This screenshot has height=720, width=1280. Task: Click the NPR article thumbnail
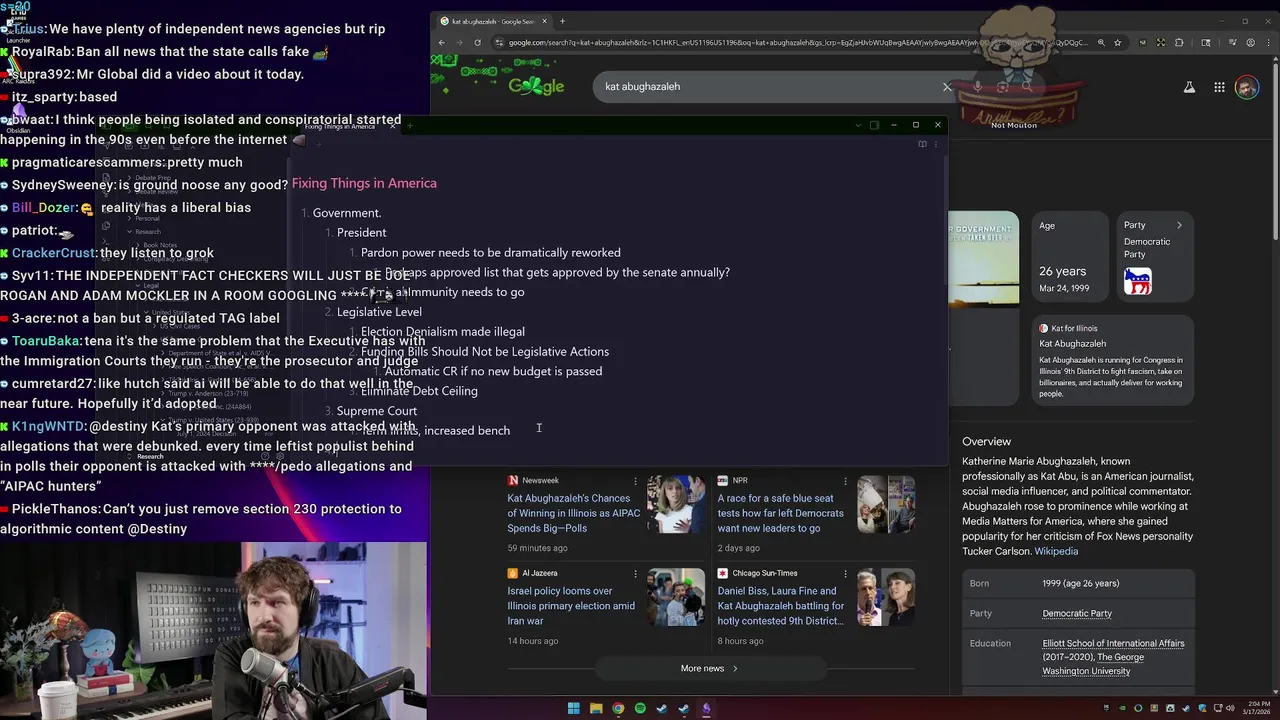pos(886,504)
